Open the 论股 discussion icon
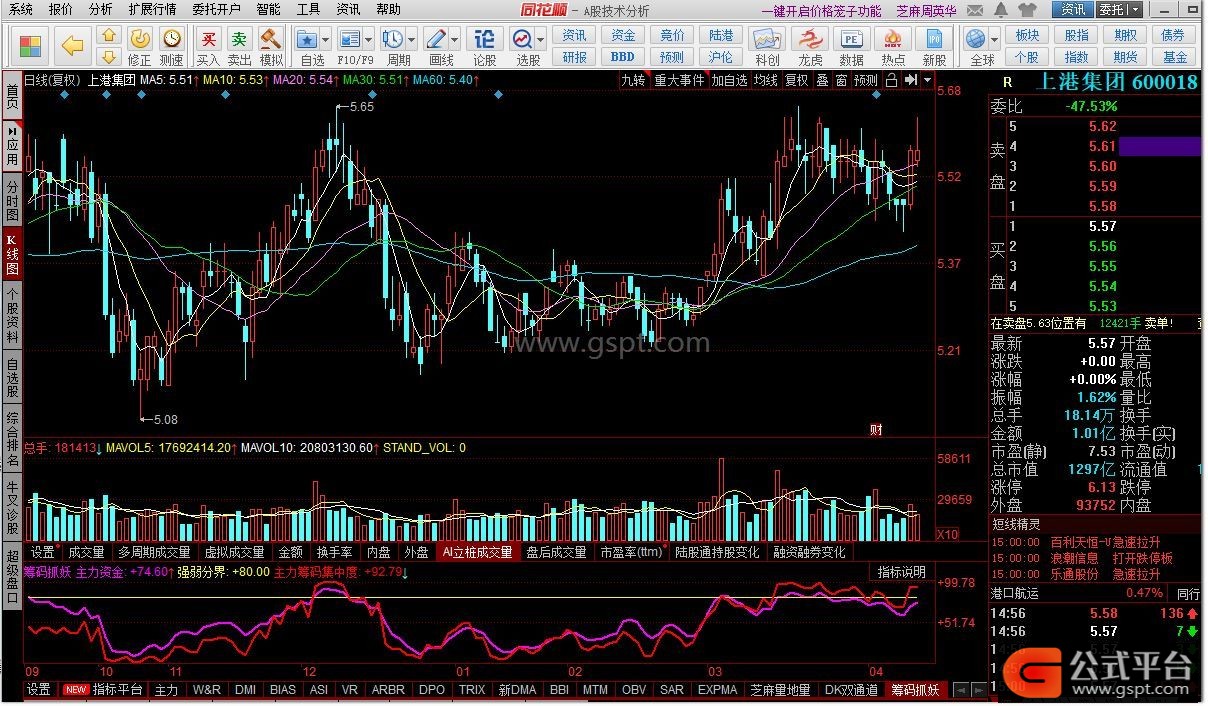Screen dimensions: 1208x706 pos(484,39)
